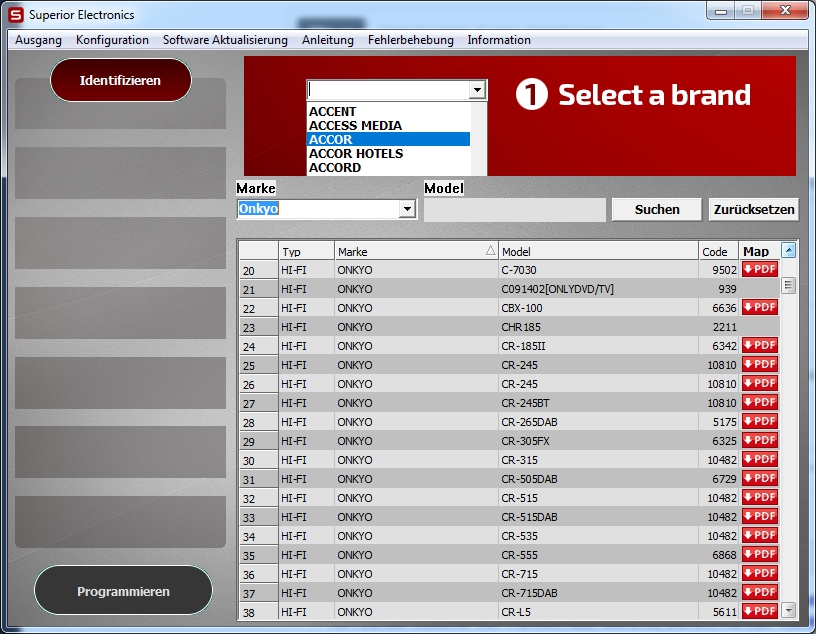This screenshot has width=816, height=634.
Task: Select ACCOR HOTELS from brand list
Action: click(x=356, y=154)
